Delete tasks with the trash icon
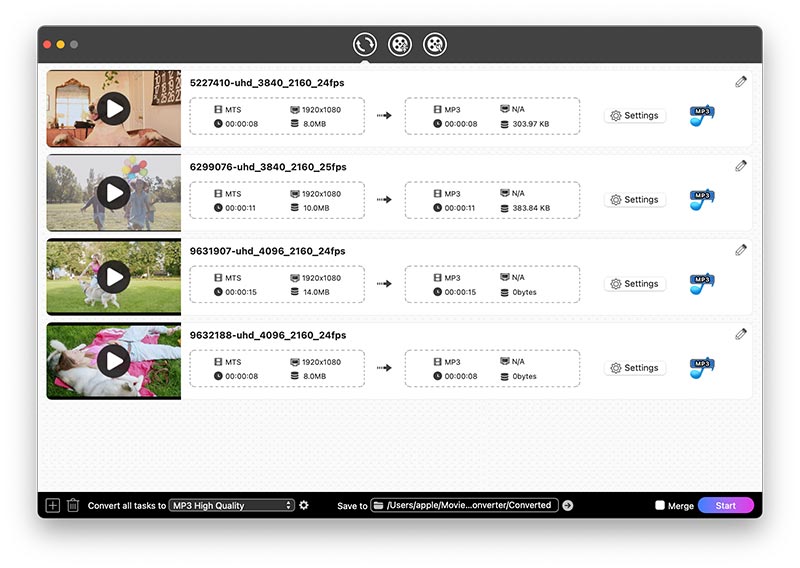This screenshot has width=800, height=568. [x=73, y=505]
